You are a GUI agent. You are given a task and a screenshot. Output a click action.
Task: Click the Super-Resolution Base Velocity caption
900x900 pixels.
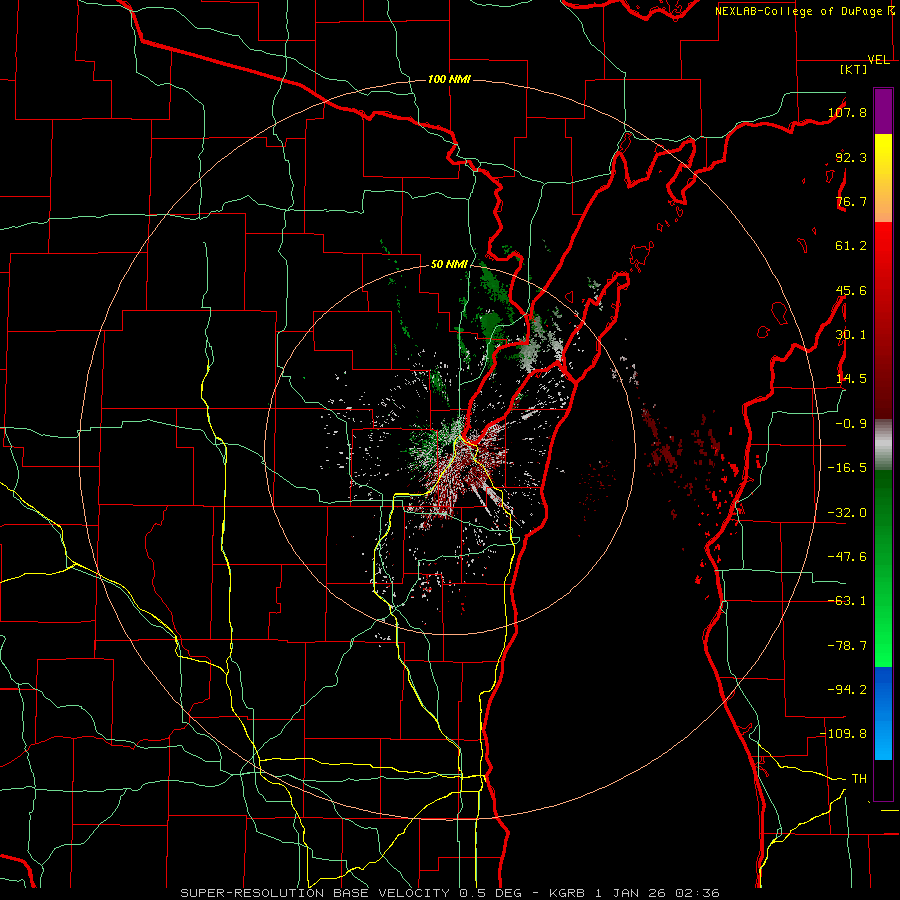(450, 893)
